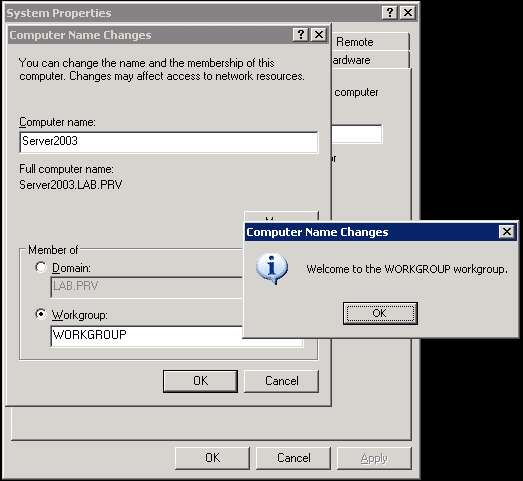Select the Workgroup radio button

(x=41, y=314)
